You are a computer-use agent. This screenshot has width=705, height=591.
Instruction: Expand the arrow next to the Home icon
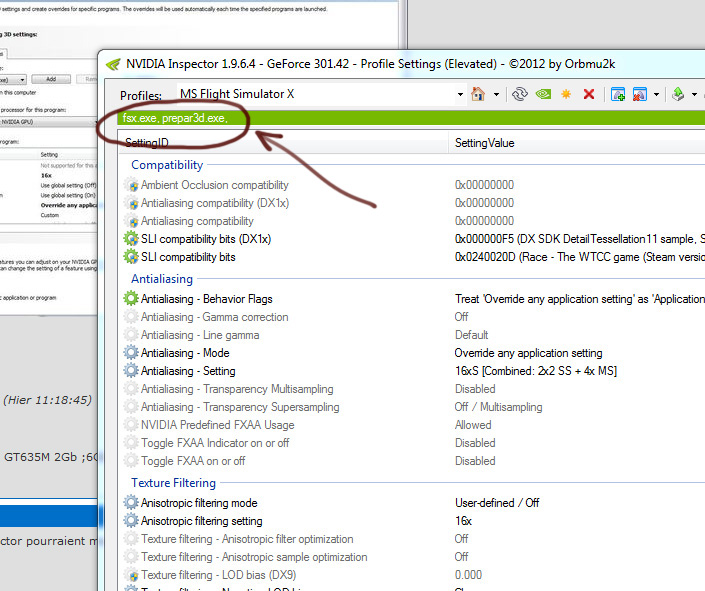496,94
